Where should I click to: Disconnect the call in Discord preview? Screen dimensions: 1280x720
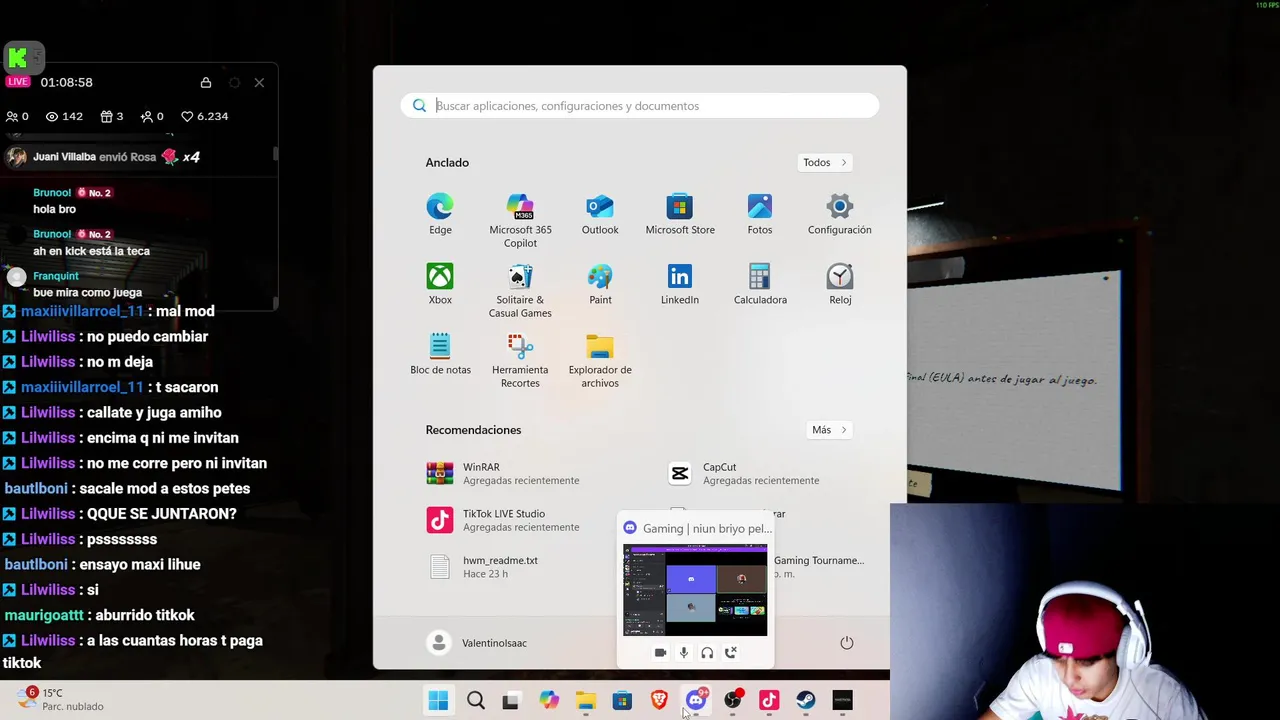pos(731,653)
